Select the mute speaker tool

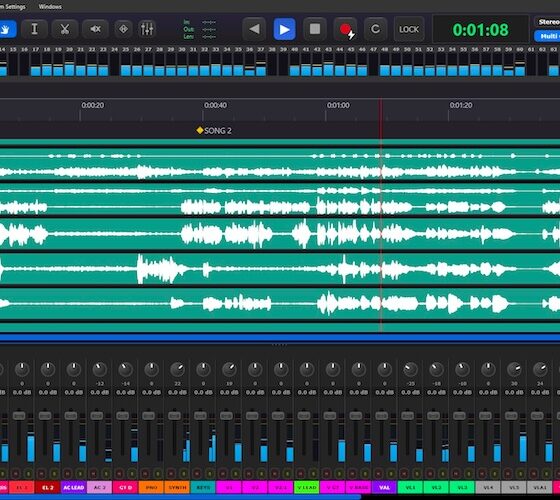[95, 29]
